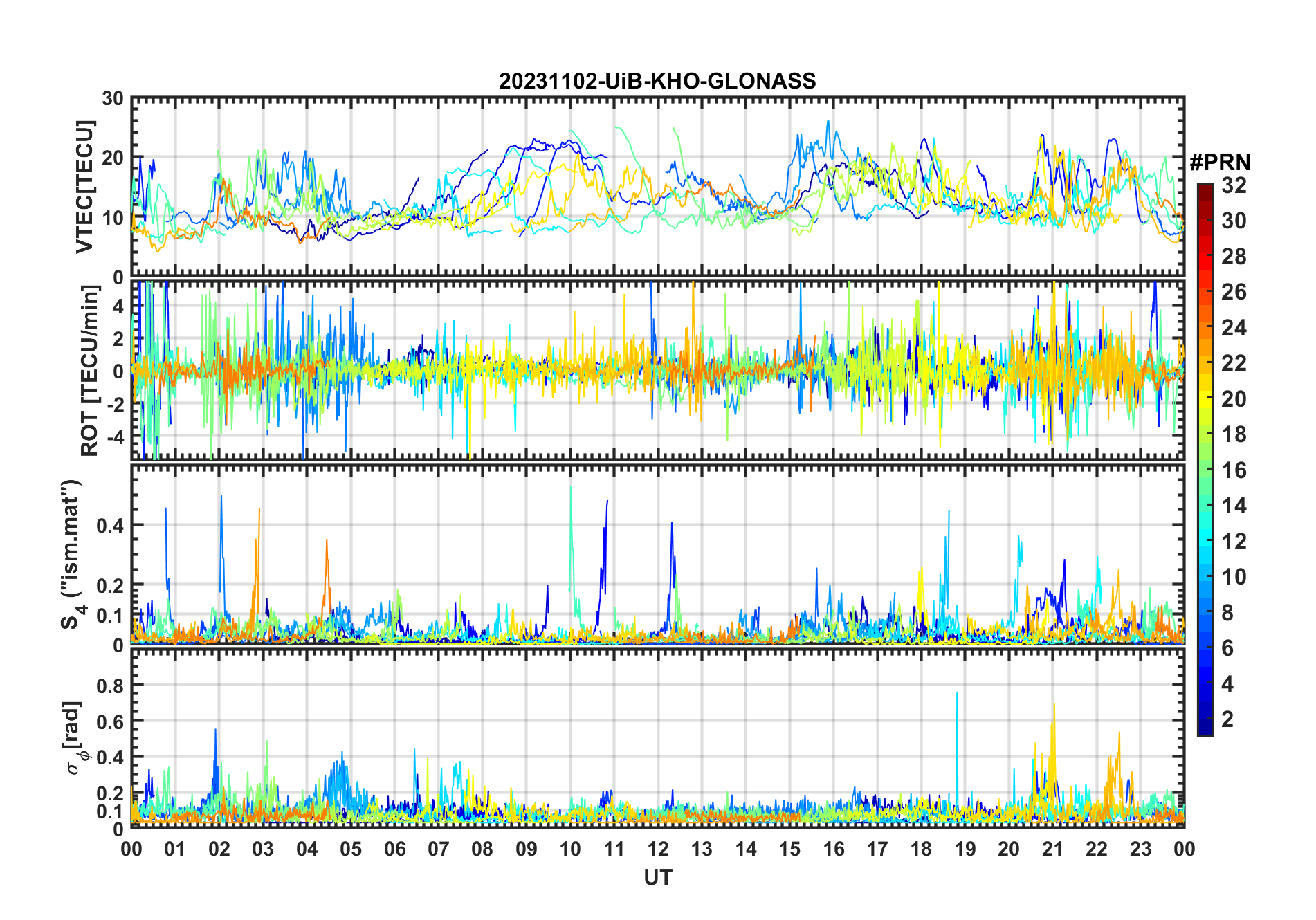The width and height of the screenshot is (1316, 920).
Task: Click the colorbar tick label 10
Action: [1234, 577]
